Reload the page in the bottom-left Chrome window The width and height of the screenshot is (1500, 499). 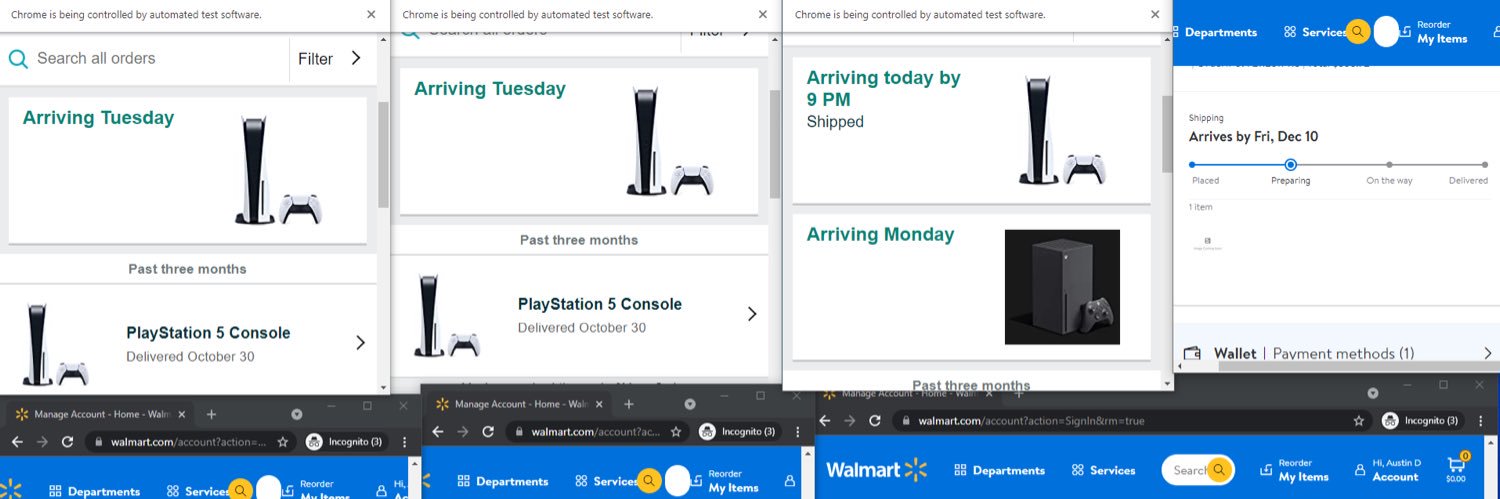click(67, 441)
